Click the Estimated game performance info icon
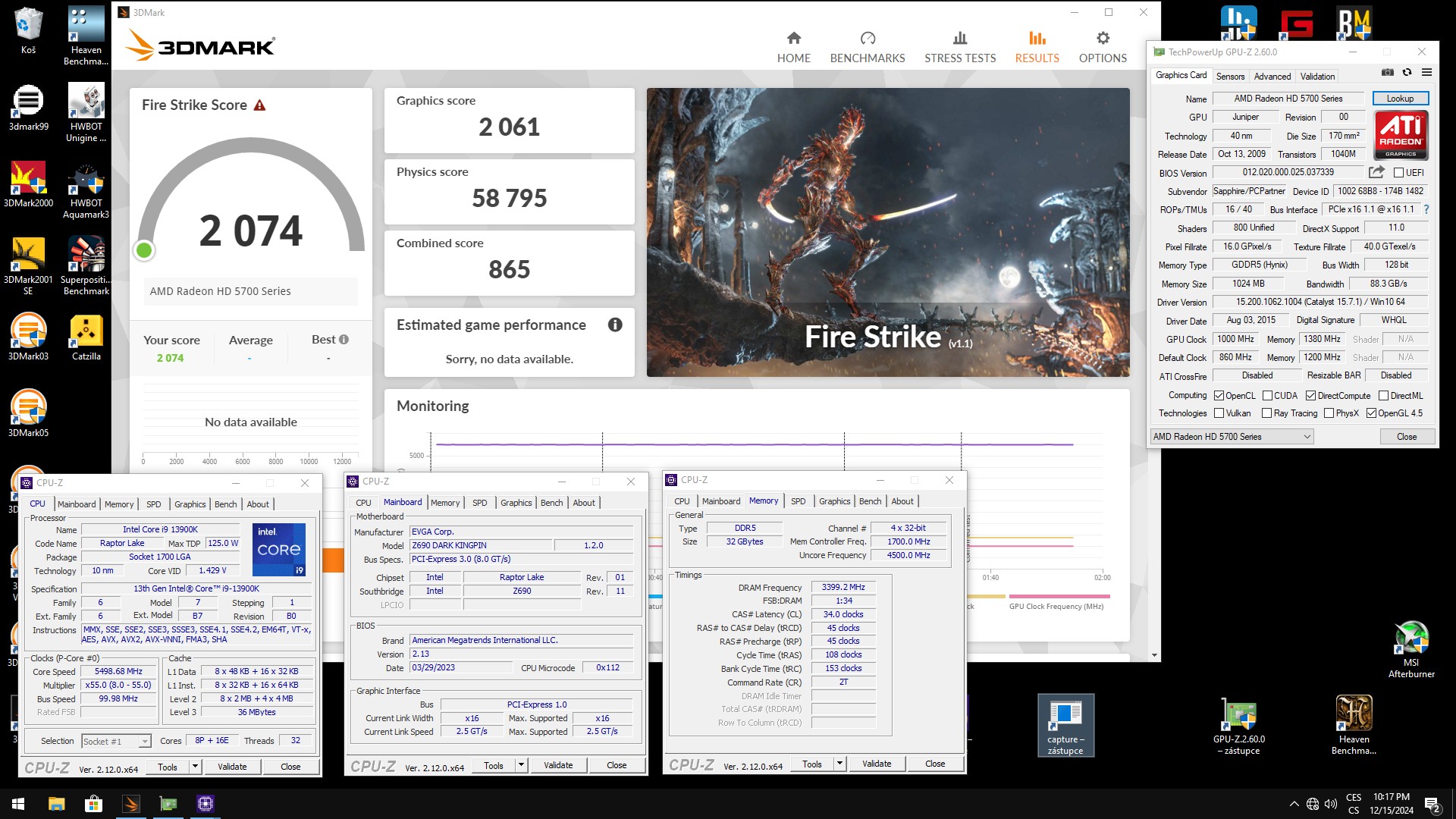This screenshot has width=1456, height=819. point(615,325)
